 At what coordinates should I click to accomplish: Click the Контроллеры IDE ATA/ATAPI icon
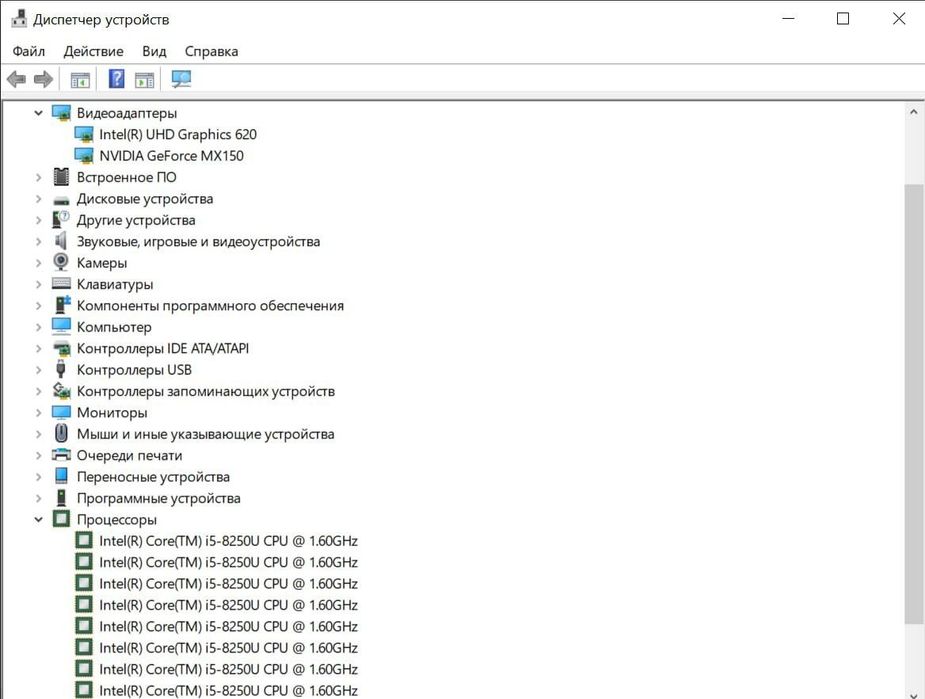(62, 348)
